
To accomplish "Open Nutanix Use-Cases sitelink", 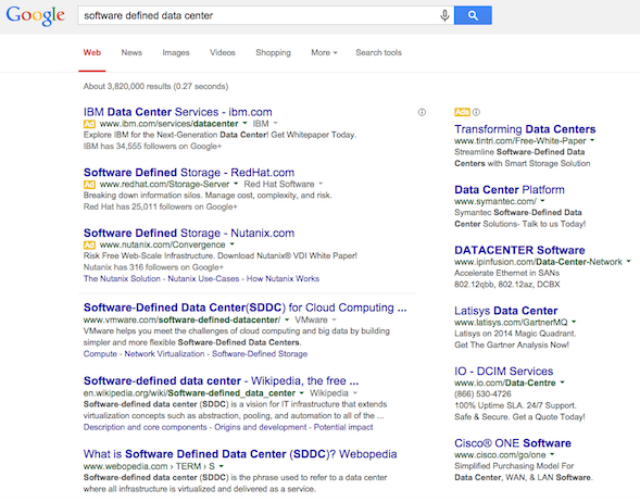I will click(x=203, y=279).
